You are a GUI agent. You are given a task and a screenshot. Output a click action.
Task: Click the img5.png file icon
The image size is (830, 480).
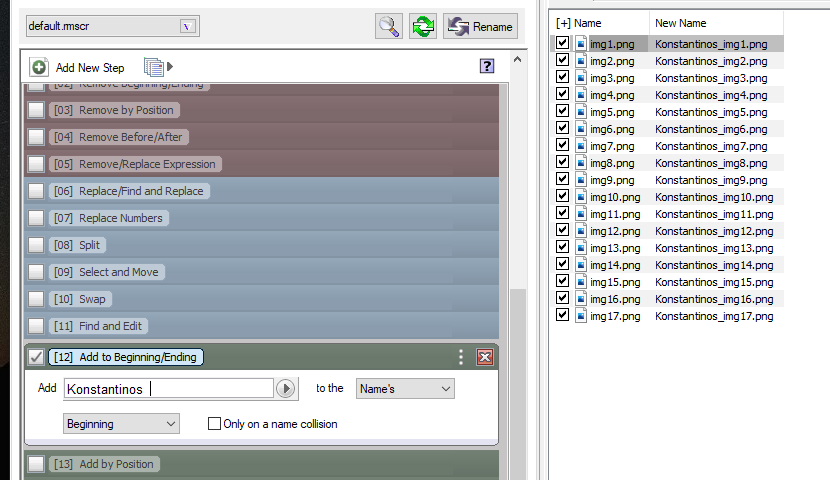(x=580, y=112)
